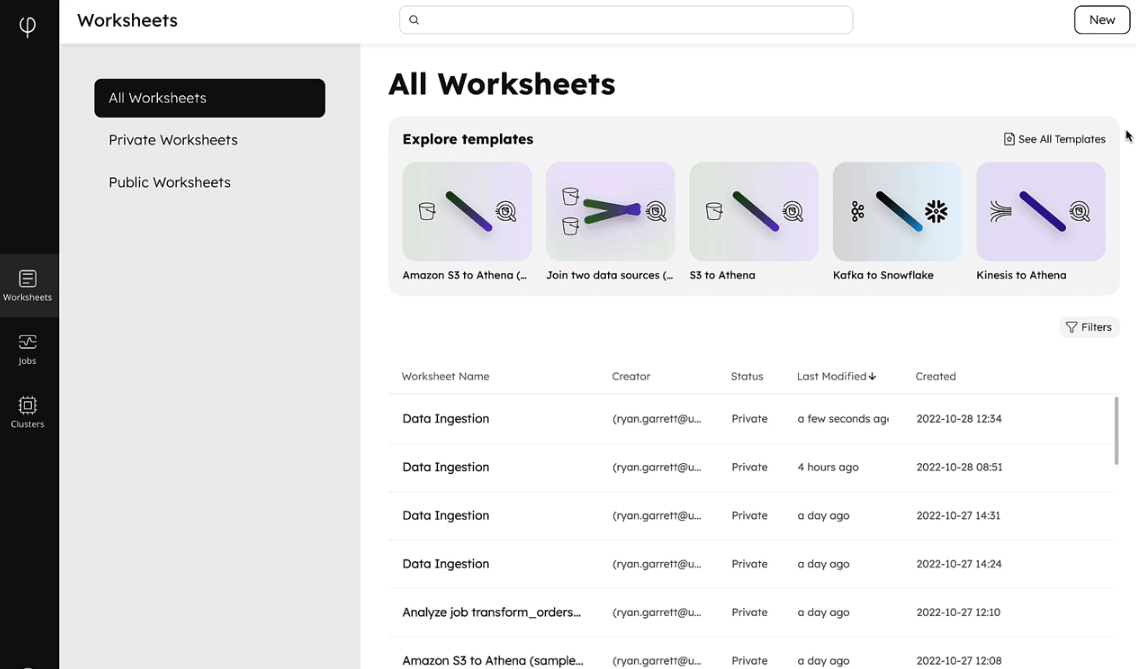Sort by Created column header

(x=935, y=376)
